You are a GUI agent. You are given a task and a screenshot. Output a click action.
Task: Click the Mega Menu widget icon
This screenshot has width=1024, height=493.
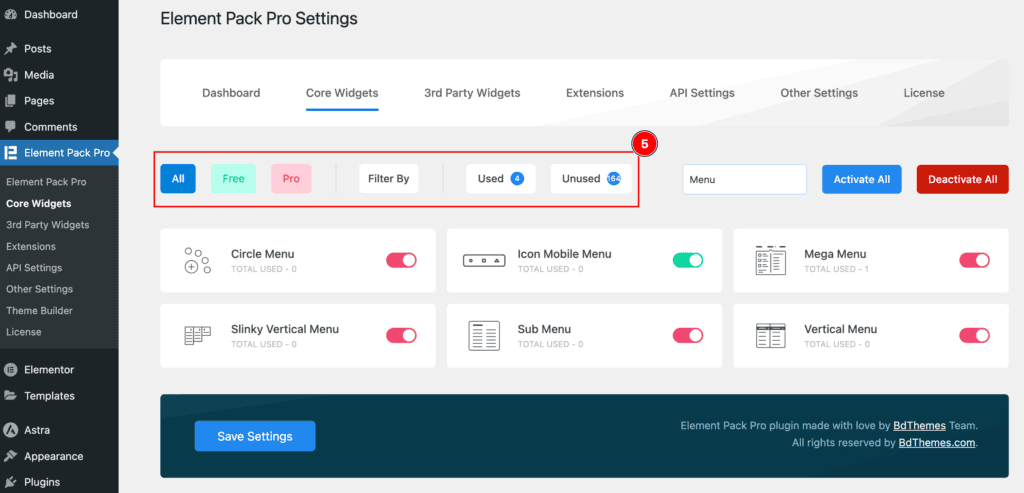[x=771, y=261]
